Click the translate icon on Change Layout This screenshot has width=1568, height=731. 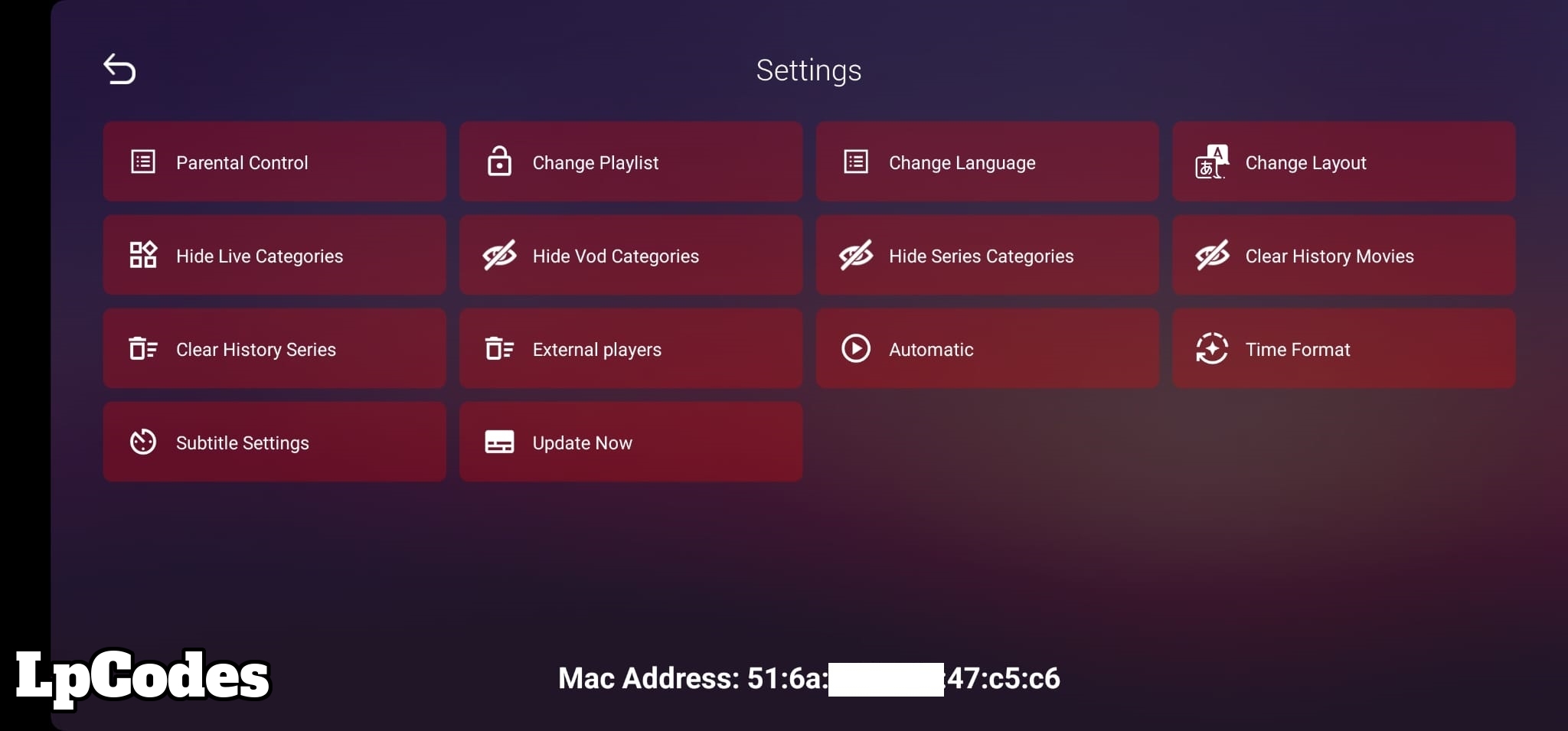point(1212,162)
